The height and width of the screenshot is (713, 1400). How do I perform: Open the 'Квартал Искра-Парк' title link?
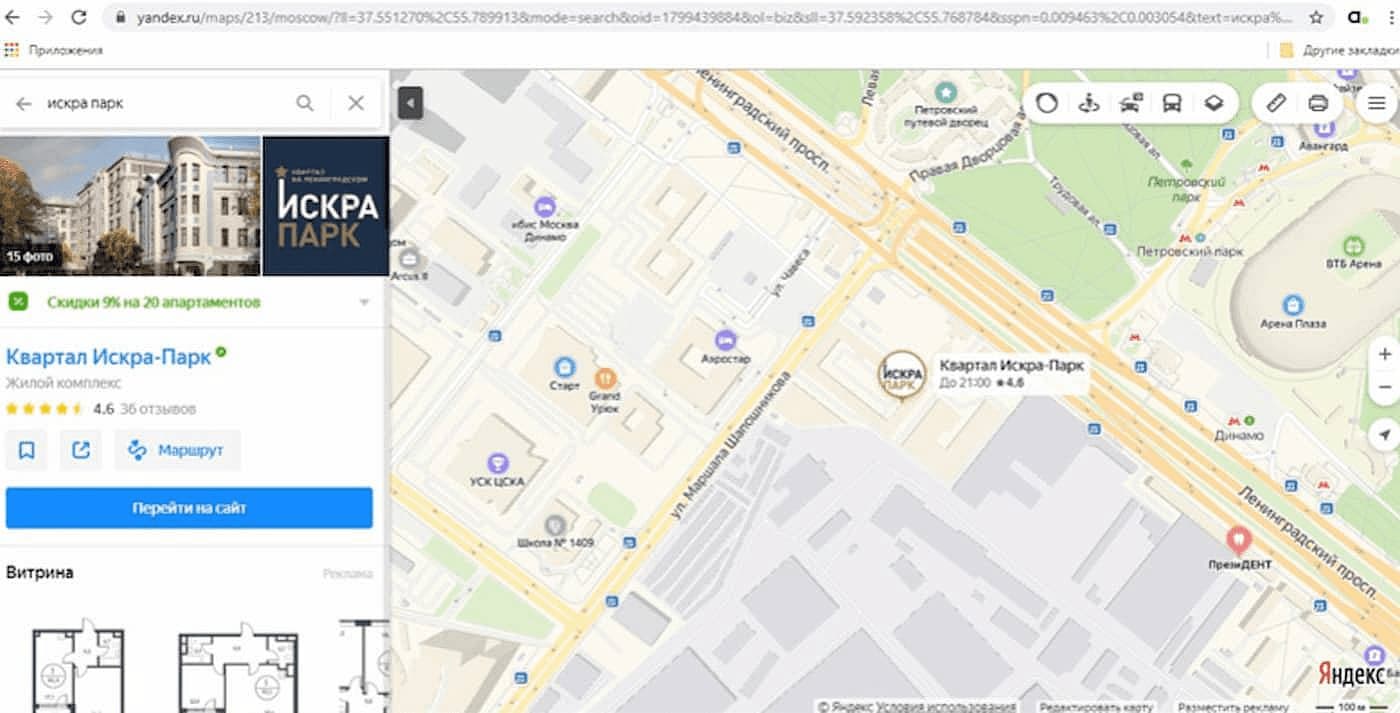pyautogui.click(x=108, y=356)
